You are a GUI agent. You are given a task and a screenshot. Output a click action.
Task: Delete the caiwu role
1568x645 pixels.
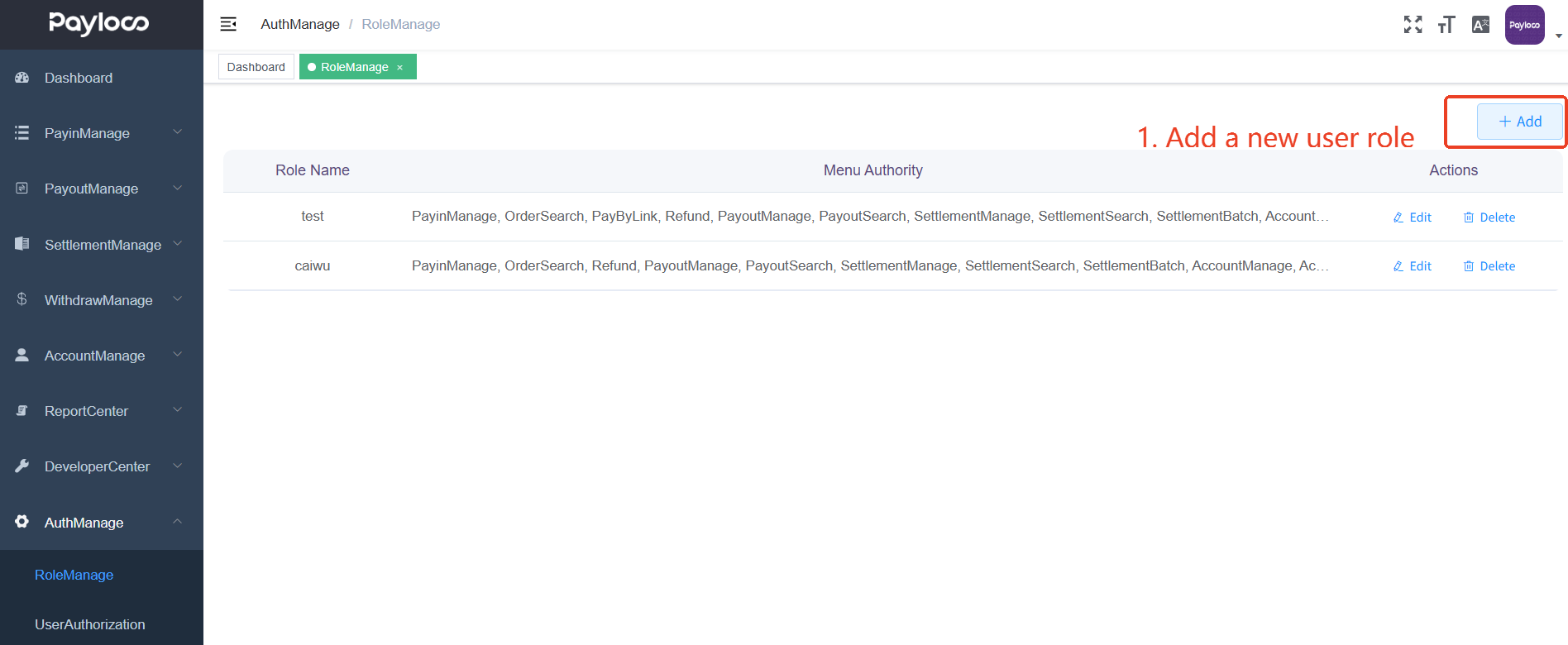coord(1489,266)
